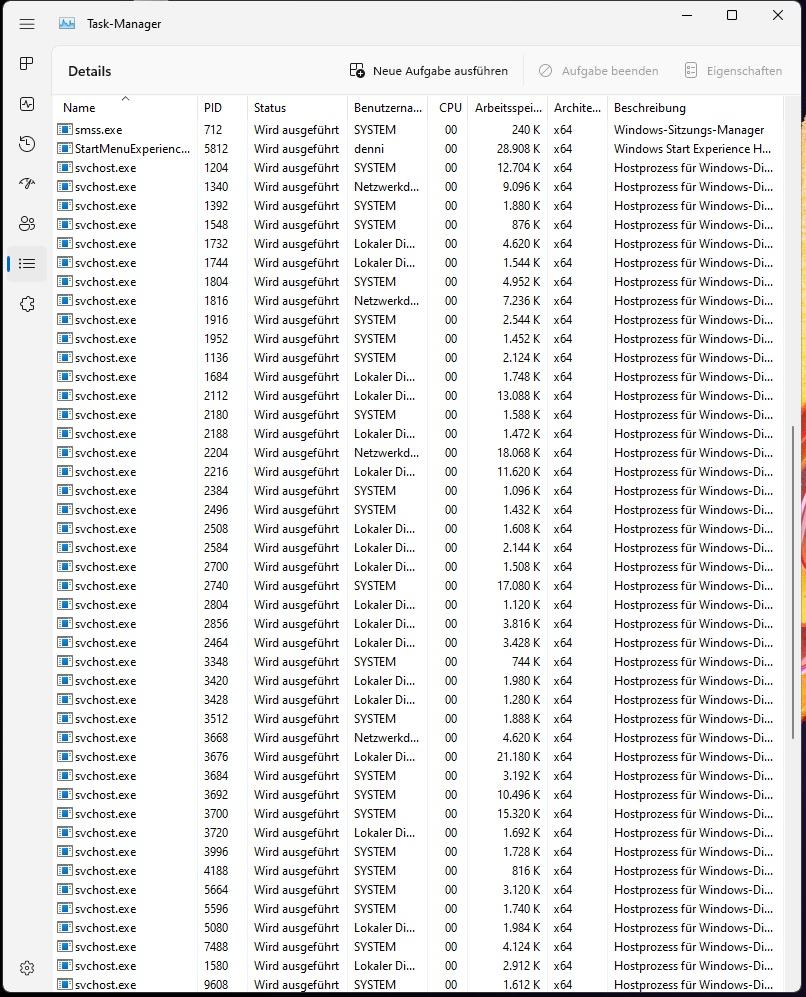Click PID 3348 cell

pos(215,662)
